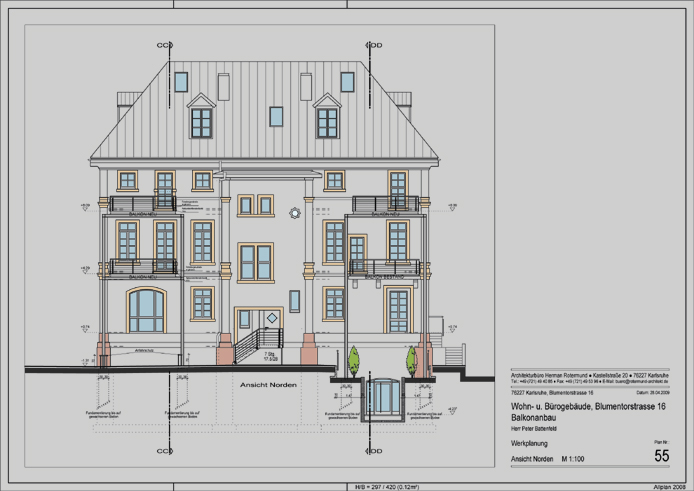Select the glazed basement entrance door
The width and height of the screenshot is (694, 491).
382,392
